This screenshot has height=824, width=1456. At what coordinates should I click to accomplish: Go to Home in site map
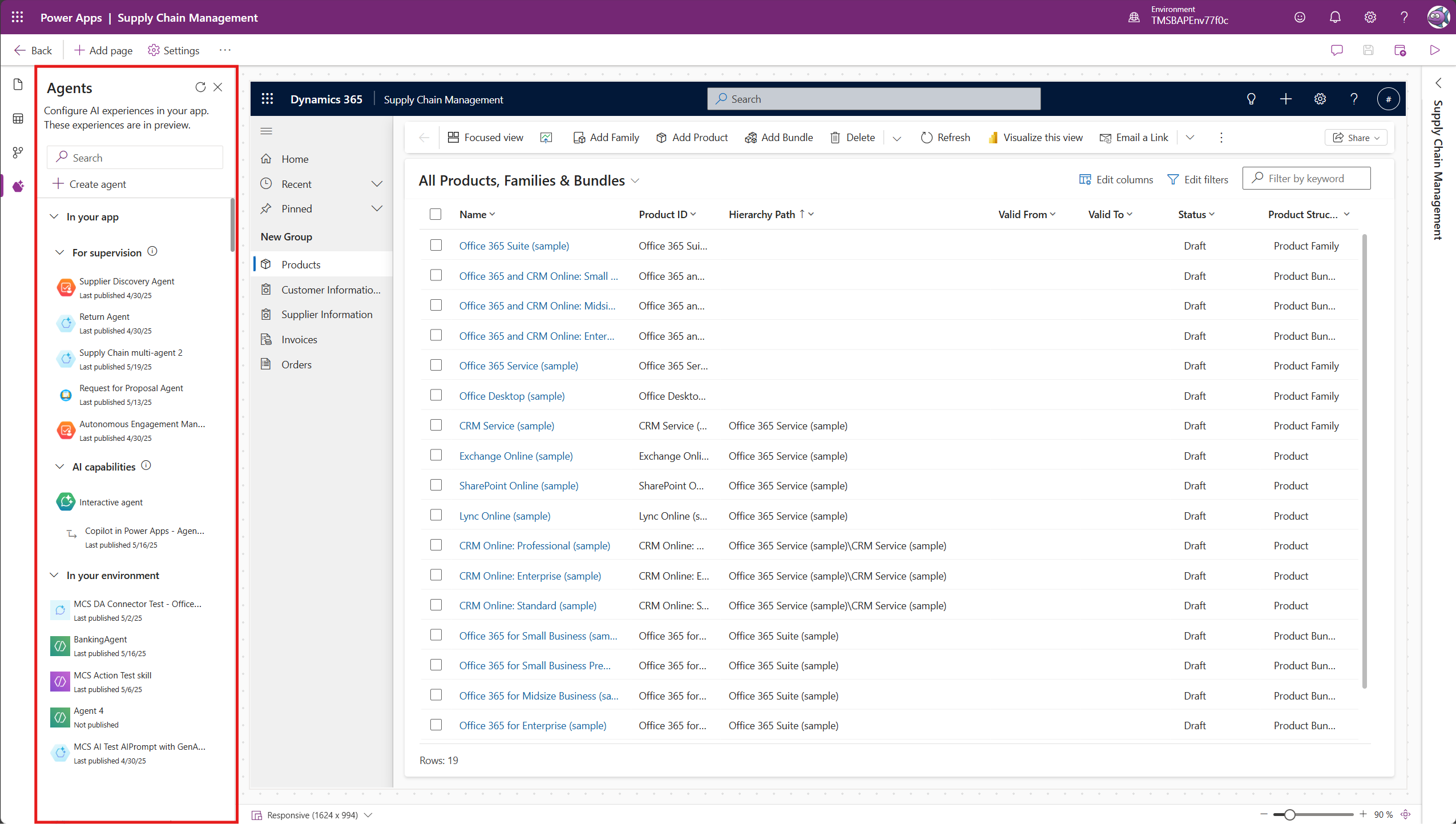[x=322, y=159]
